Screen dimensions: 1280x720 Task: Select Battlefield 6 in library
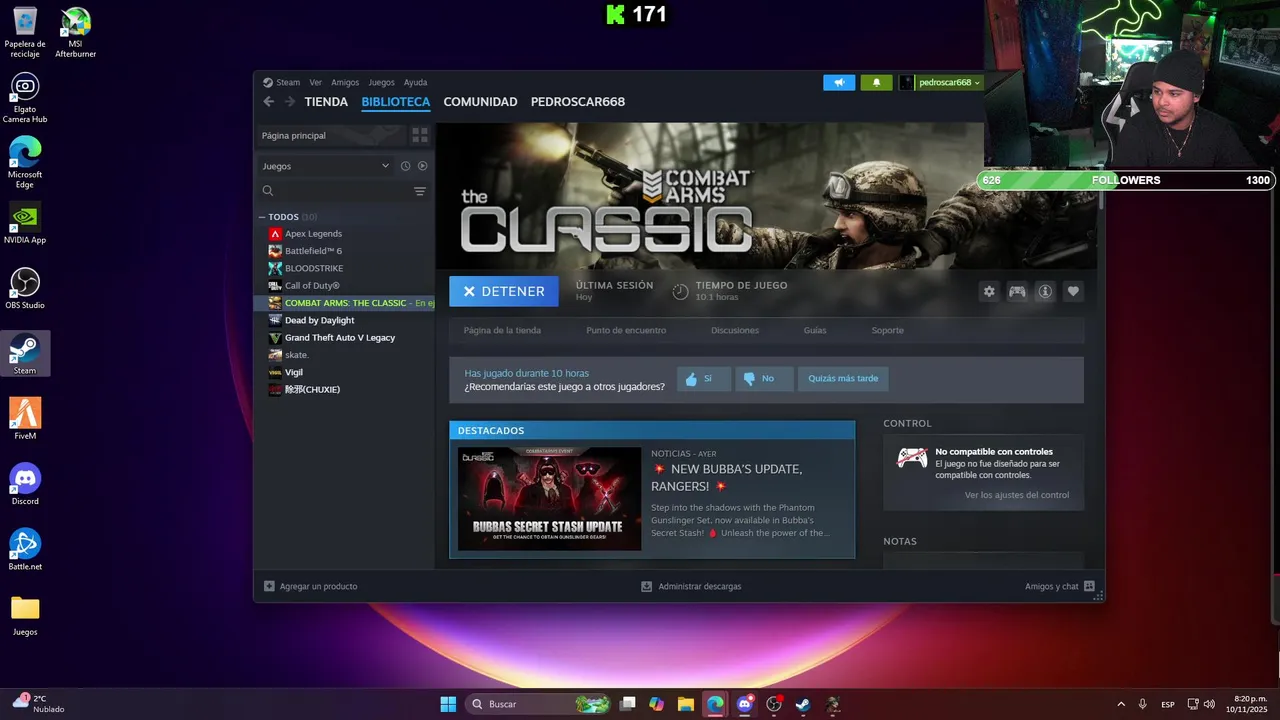[x=313, y=251]
